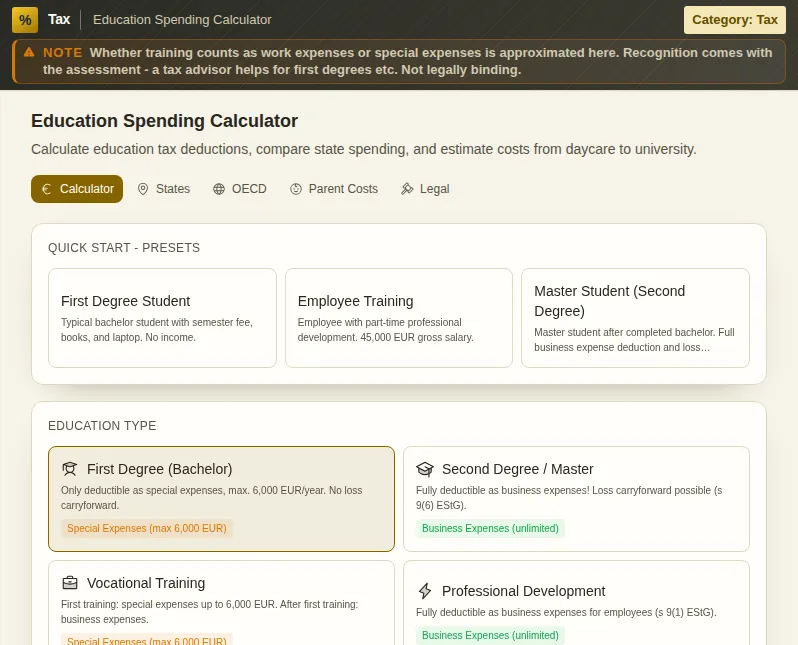This screenshot has width=798, height=645.
Task: Click the EDUCATION TYPE section label
Action: (x=102, y=426)
